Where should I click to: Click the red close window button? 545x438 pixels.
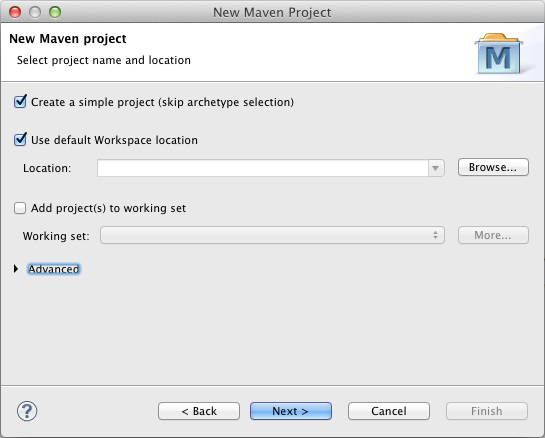(x=15, y=12)
